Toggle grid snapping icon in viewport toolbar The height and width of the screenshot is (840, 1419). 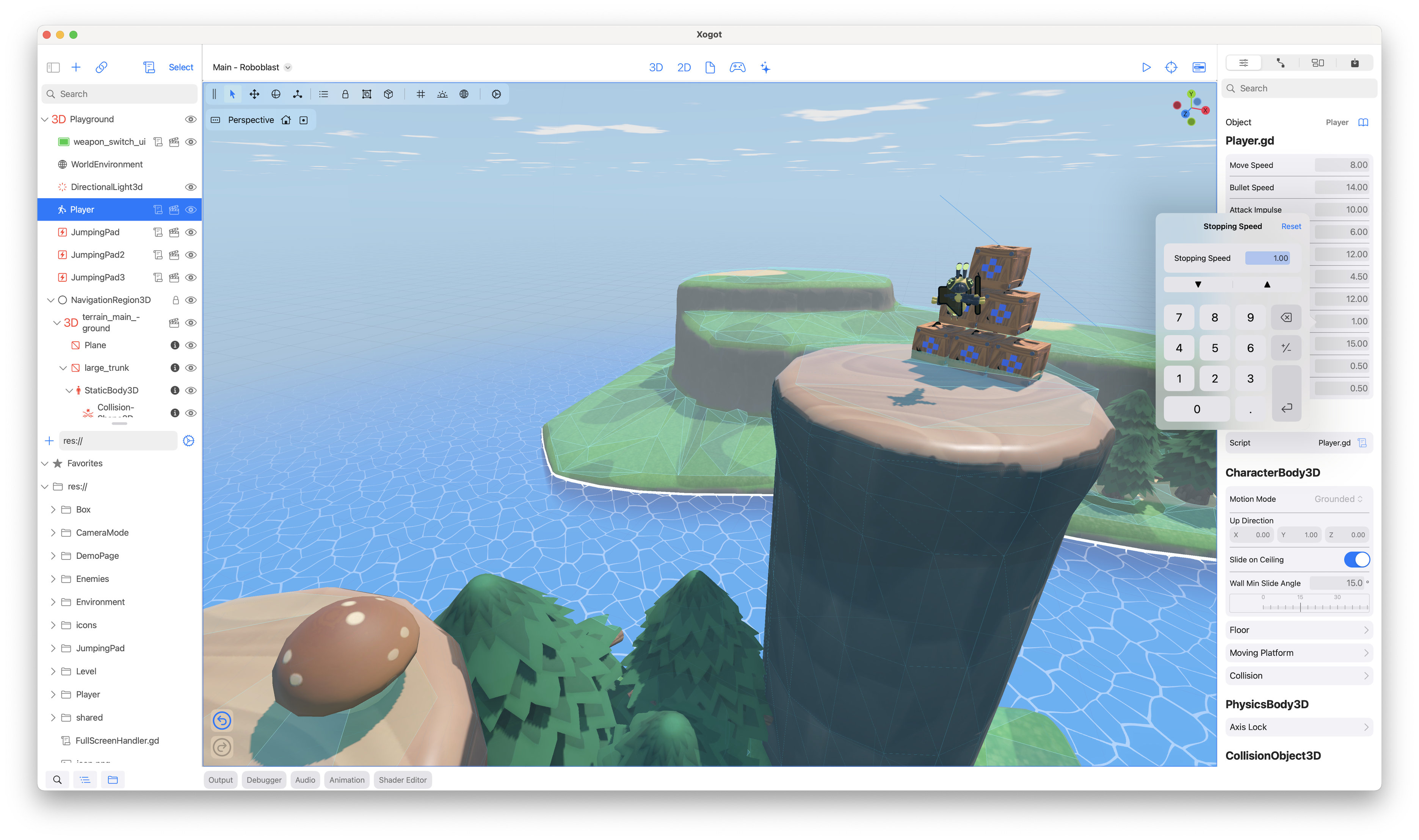(x=420, y=94)
